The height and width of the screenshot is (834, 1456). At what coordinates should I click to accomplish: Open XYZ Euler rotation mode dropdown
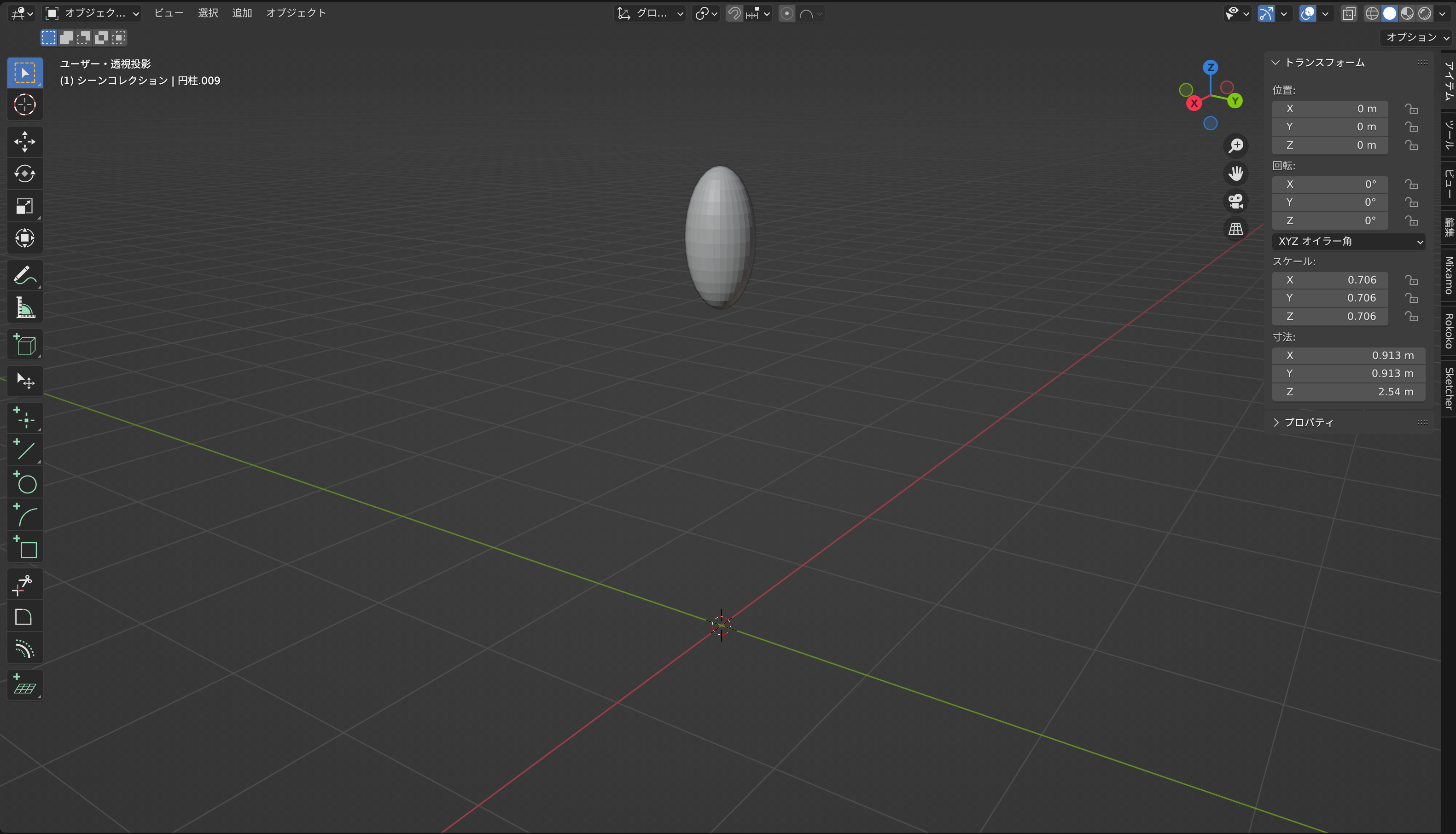1348,241
